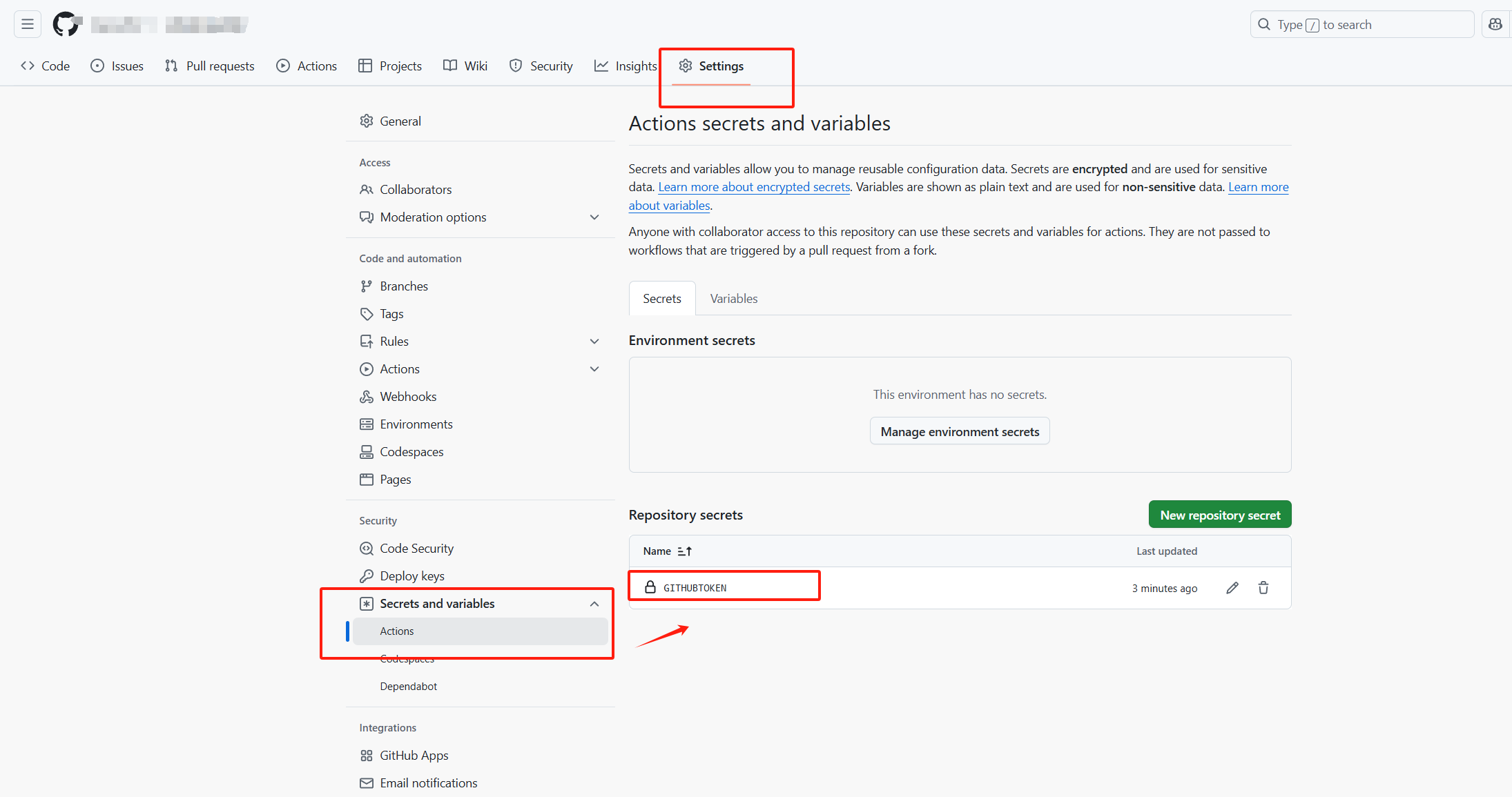Click Manage environment secrets button
This screenshot has height=797, width=1512.
coord(959,431)
